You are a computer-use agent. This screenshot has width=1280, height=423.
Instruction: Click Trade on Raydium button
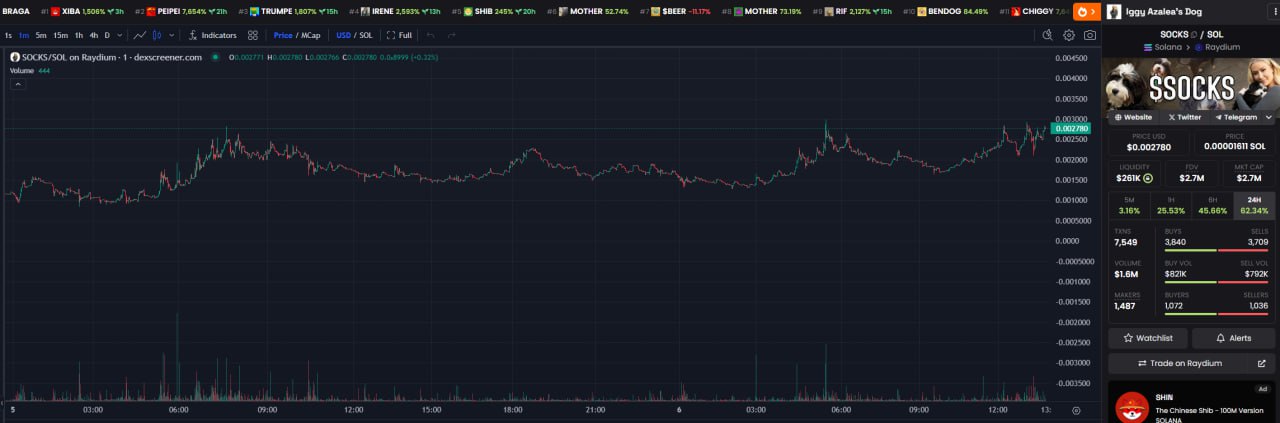1180,363
